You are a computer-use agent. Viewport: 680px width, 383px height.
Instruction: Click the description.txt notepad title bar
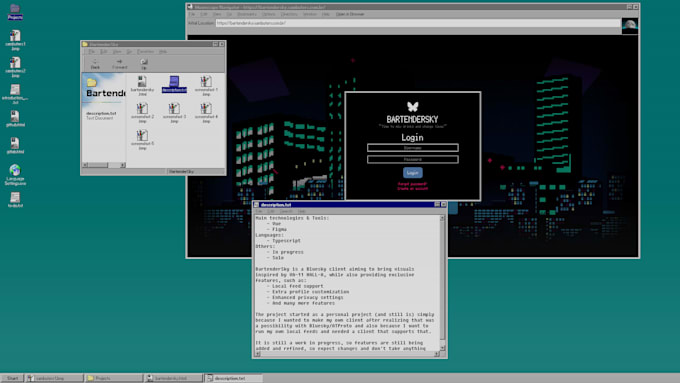350,204
